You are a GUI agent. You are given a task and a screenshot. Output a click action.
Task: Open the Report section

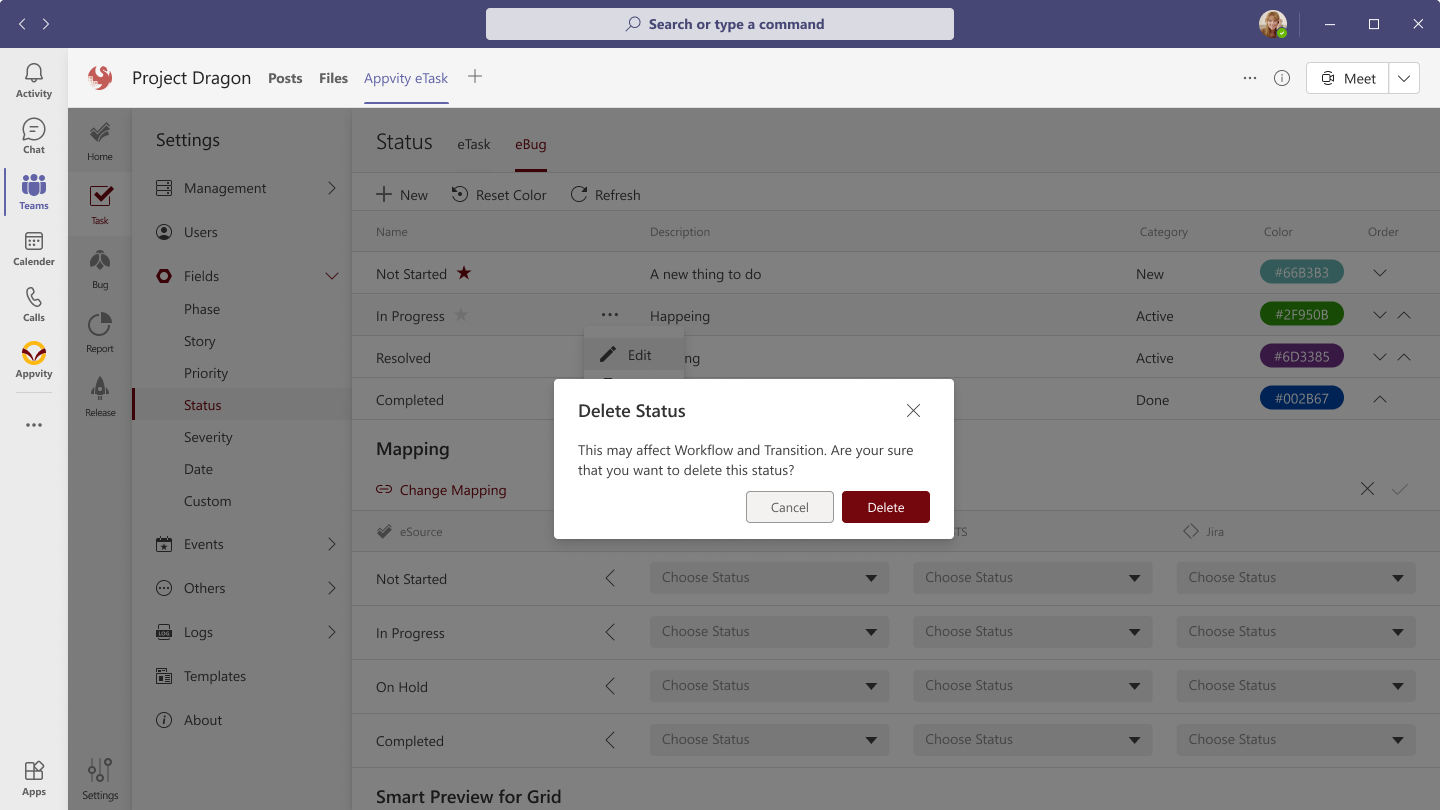point(99,331)
